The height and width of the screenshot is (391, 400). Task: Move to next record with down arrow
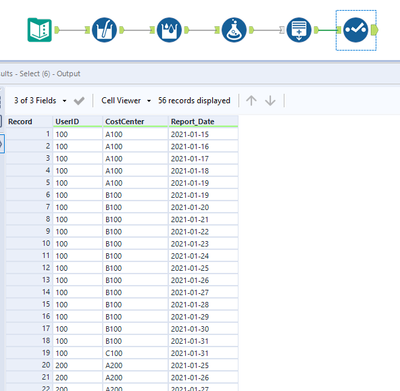[270, 100]
